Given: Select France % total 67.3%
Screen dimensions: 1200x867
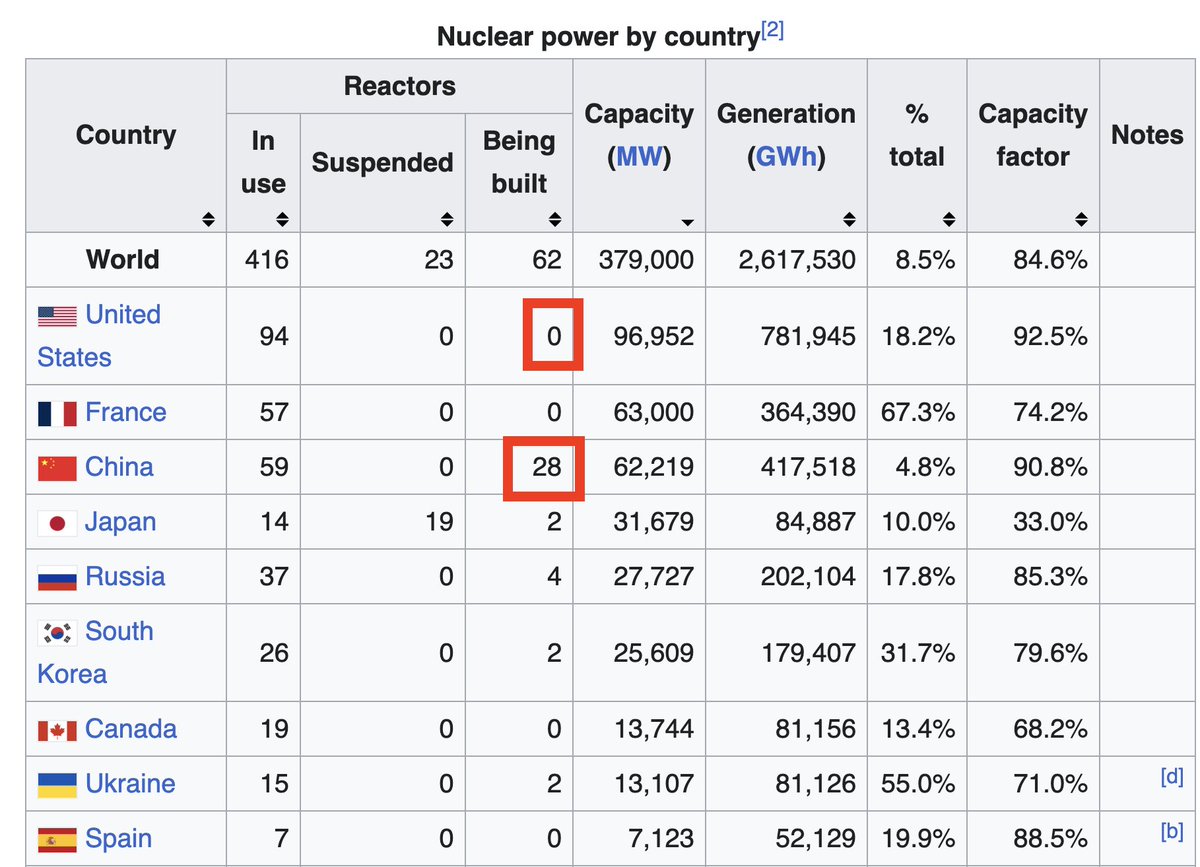Looking at the screenshot, I should tap(918, 412).
